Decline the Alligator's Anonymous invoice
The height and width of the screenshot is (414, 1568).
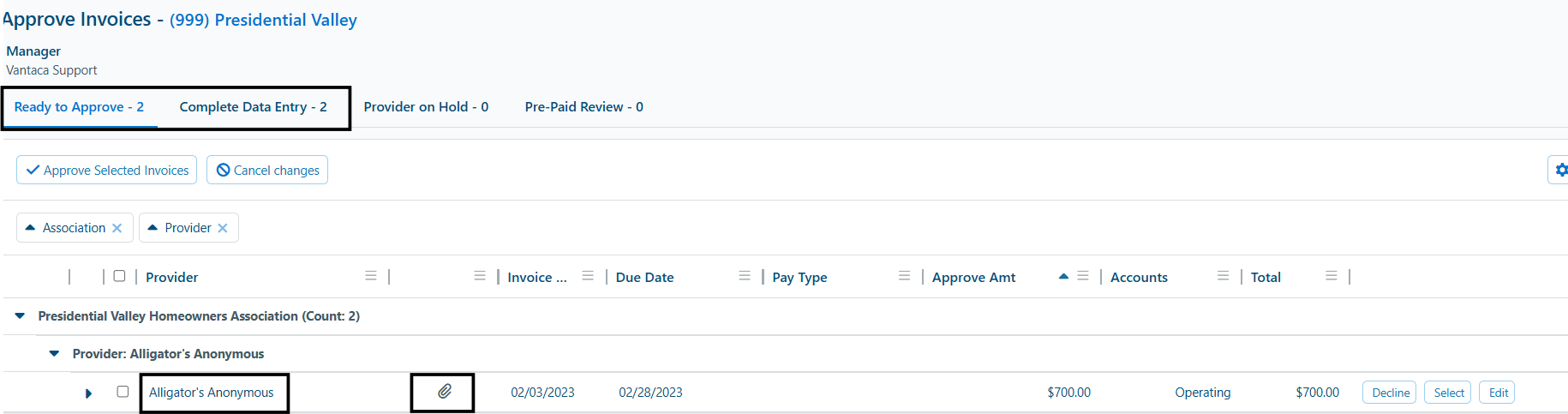[1390, 393]
